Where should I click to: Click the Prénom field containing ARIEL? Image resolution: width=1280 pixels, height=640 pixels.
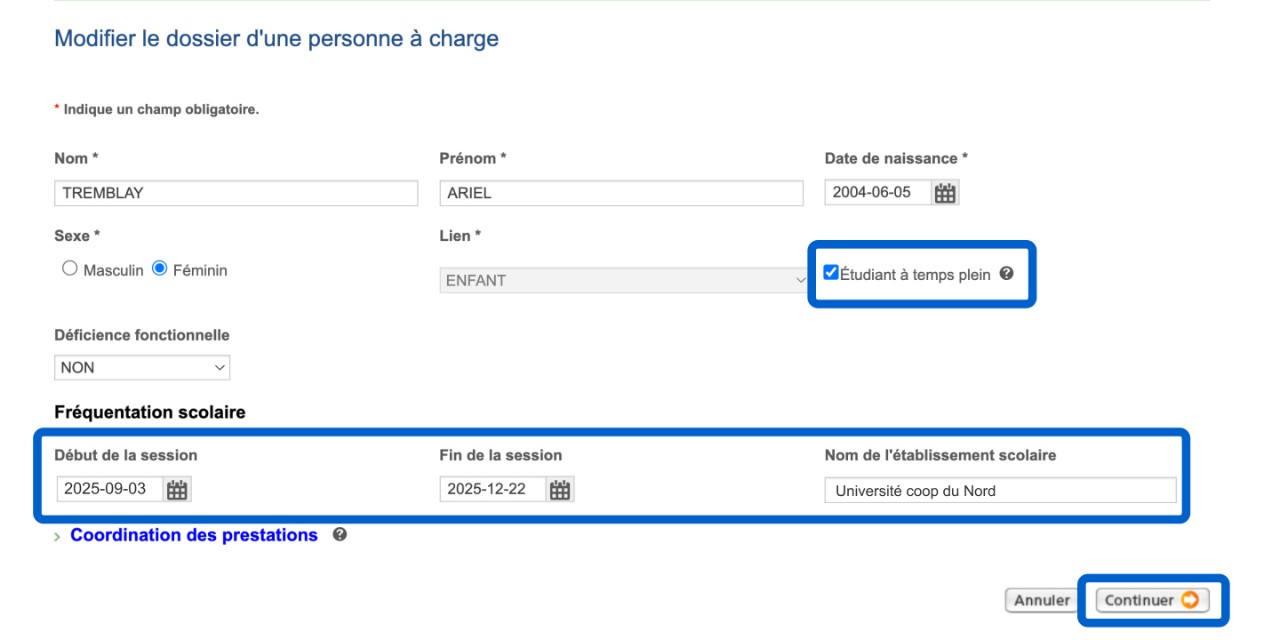click(x=621, y=193)
